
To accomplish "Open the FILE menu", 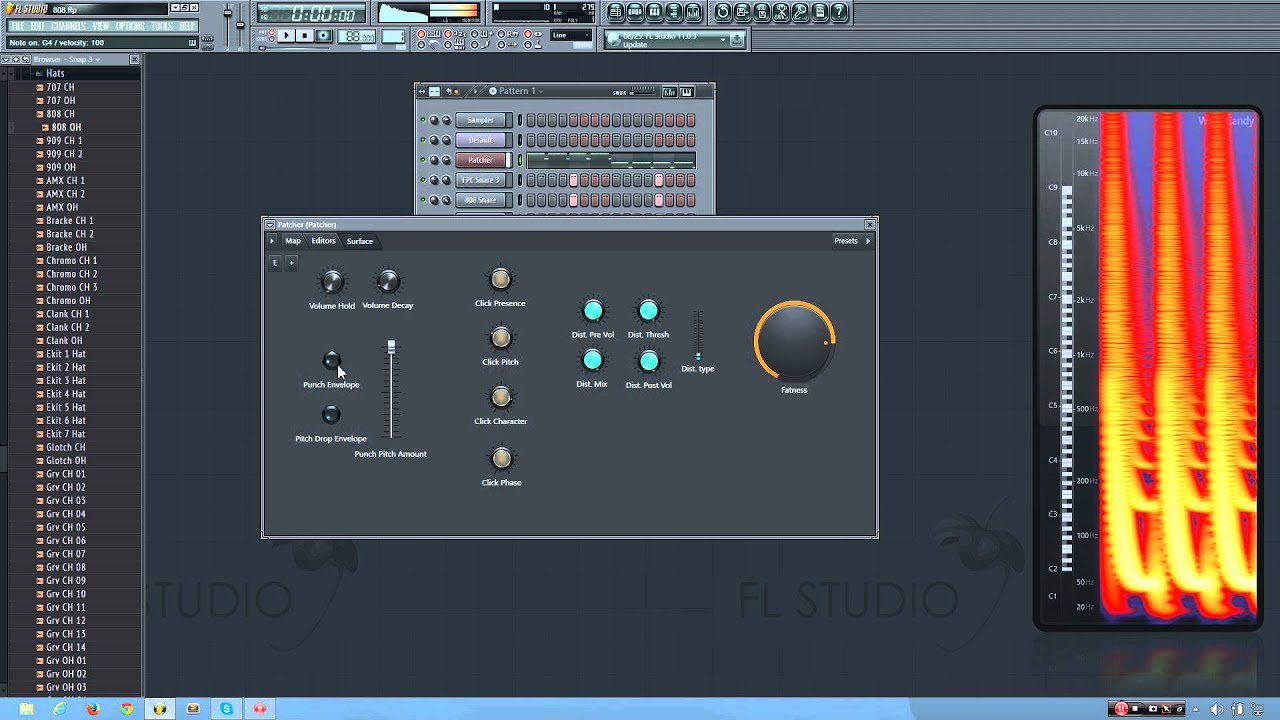I will 16,26.
